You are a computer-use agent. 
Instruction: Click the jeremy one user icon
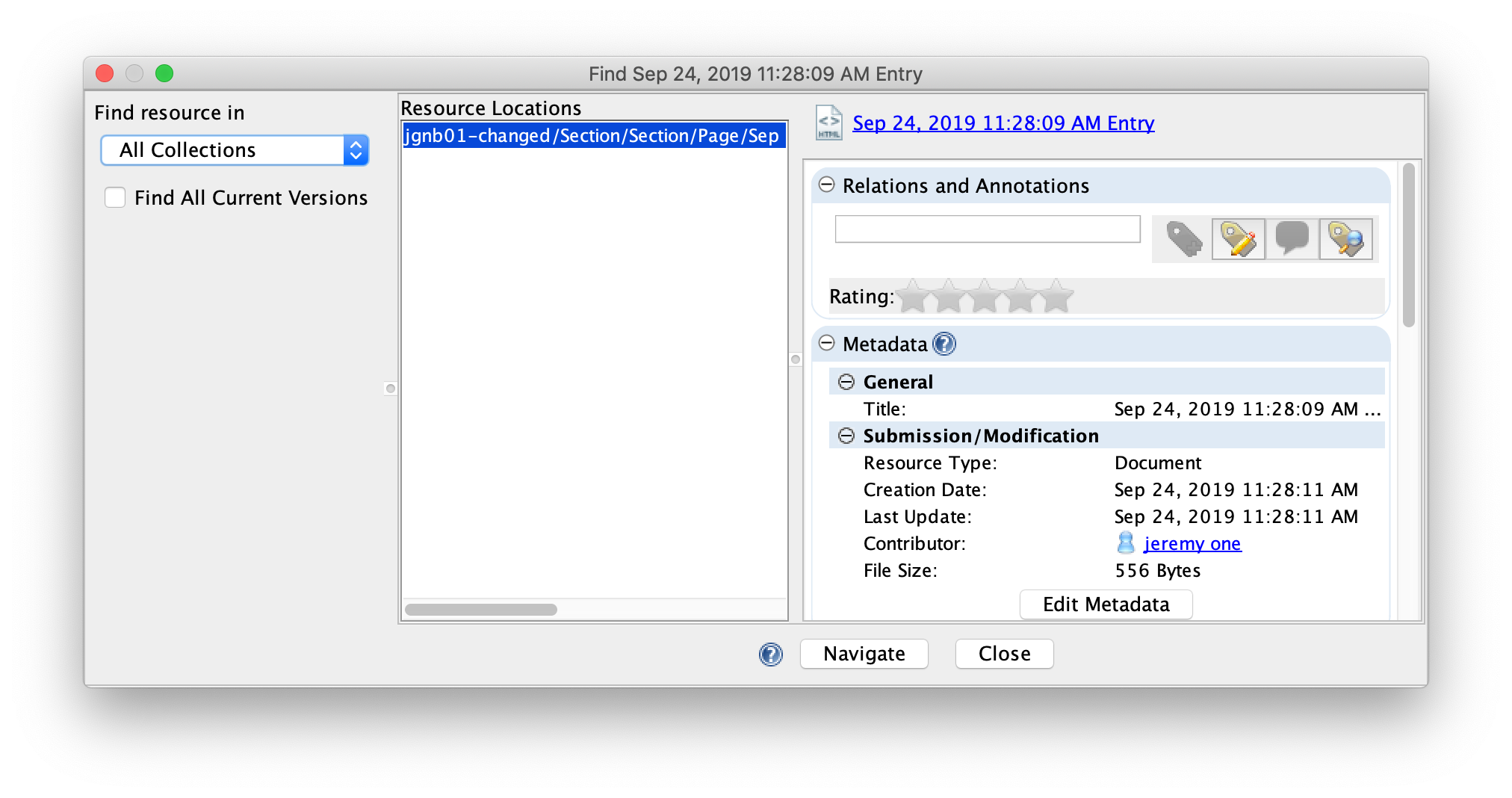[x=1126, y=543]
